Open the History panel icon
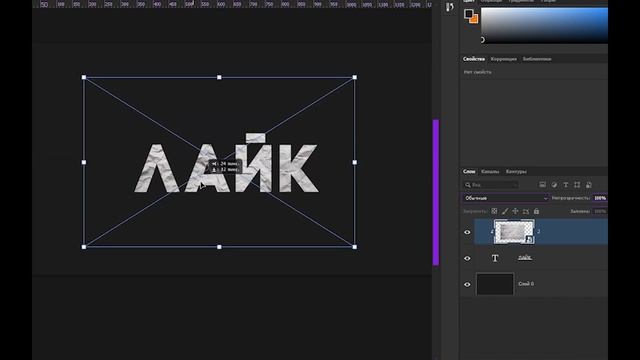Screen dimensions: 640x360 [x=449, y=7]
